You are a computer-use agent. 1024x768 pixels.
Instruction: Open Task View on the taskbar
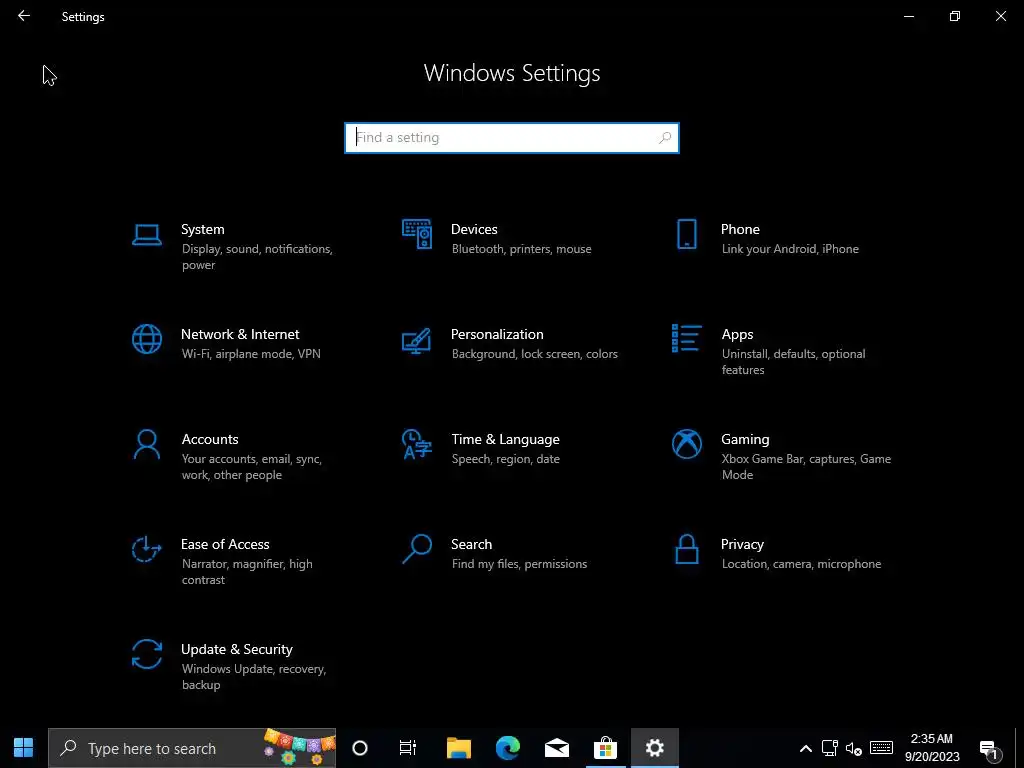tap(408, 748)
